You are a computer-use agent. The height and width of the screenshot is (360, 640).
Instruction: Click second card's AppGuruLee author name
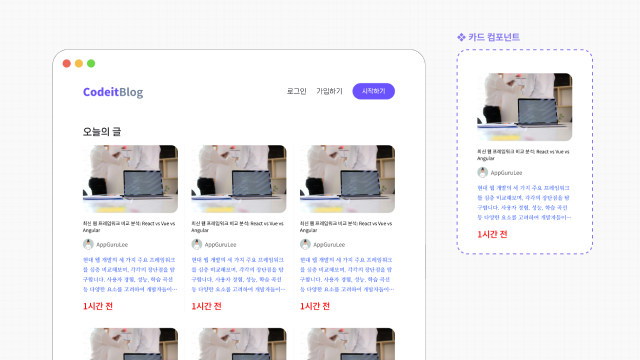point(221,244)
